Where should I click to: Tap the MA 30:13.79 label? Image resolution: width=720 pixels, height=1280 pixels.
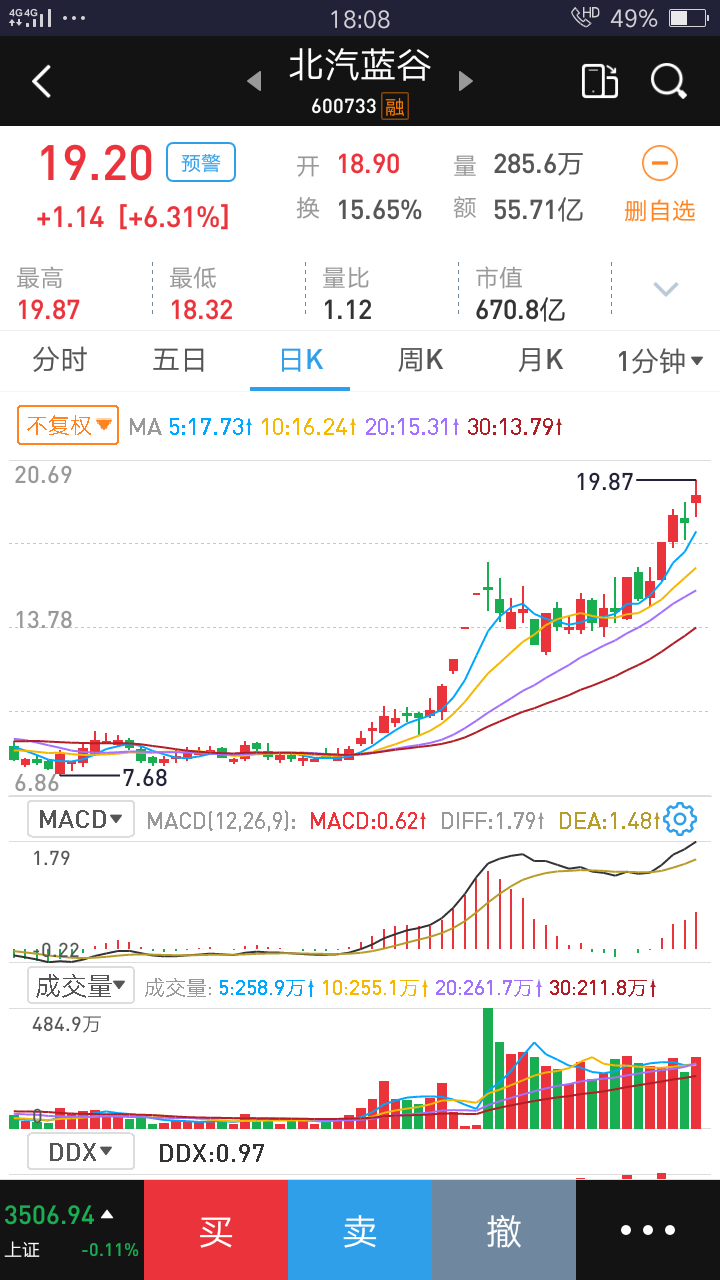(515, 427)
